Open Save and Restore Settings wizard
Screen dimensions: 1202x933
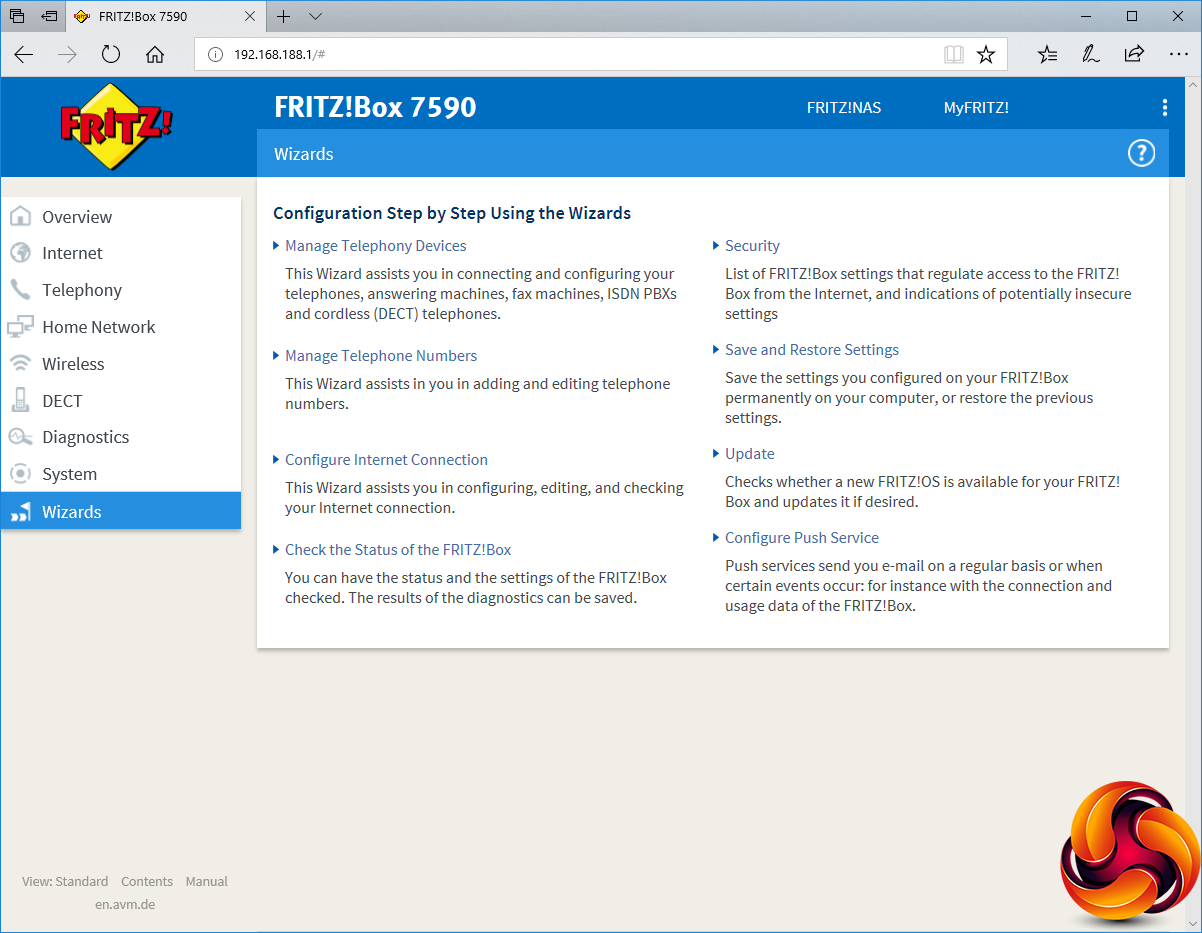(812, 349)
